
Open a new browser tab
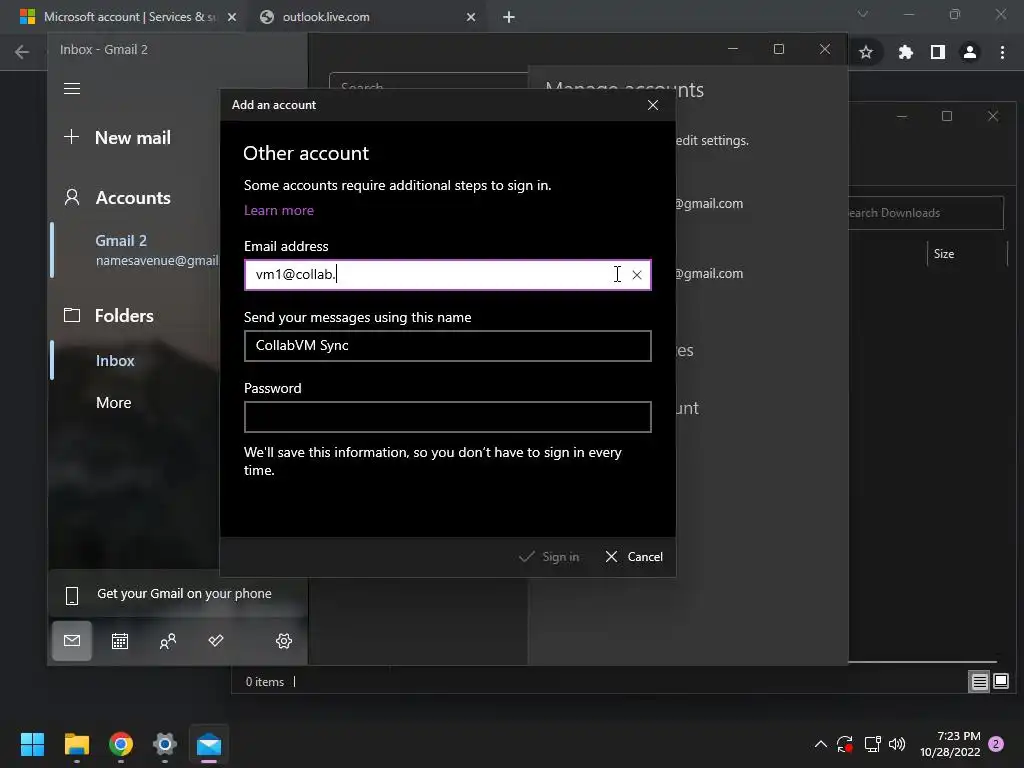click(x=509, y=17)
